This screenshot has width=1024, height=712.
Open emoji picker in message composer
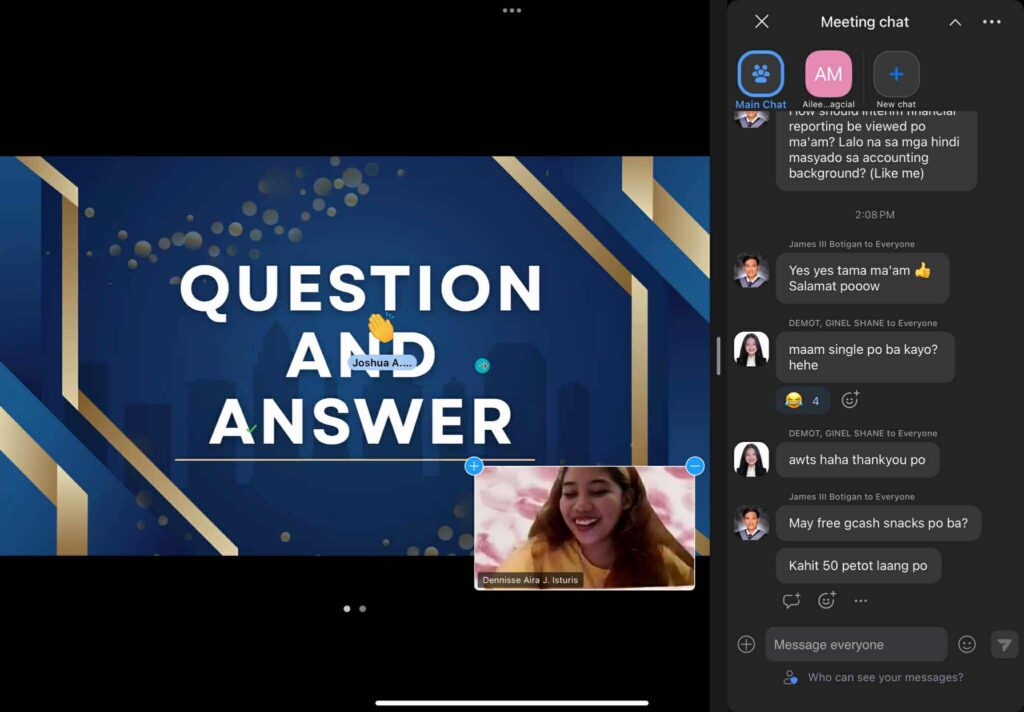click(x=966, y=645)
